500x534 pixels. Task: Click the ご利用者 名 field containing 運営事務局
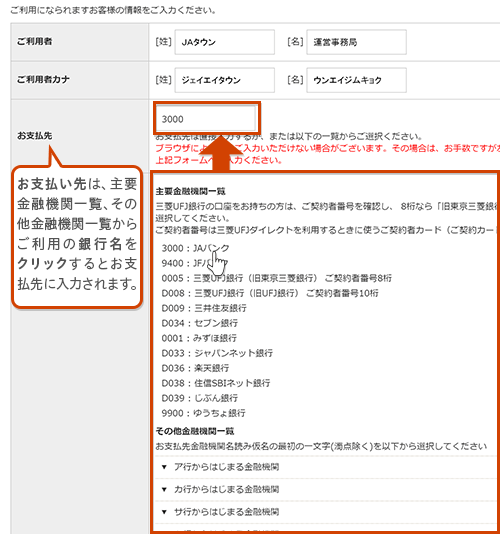point(356,42)
